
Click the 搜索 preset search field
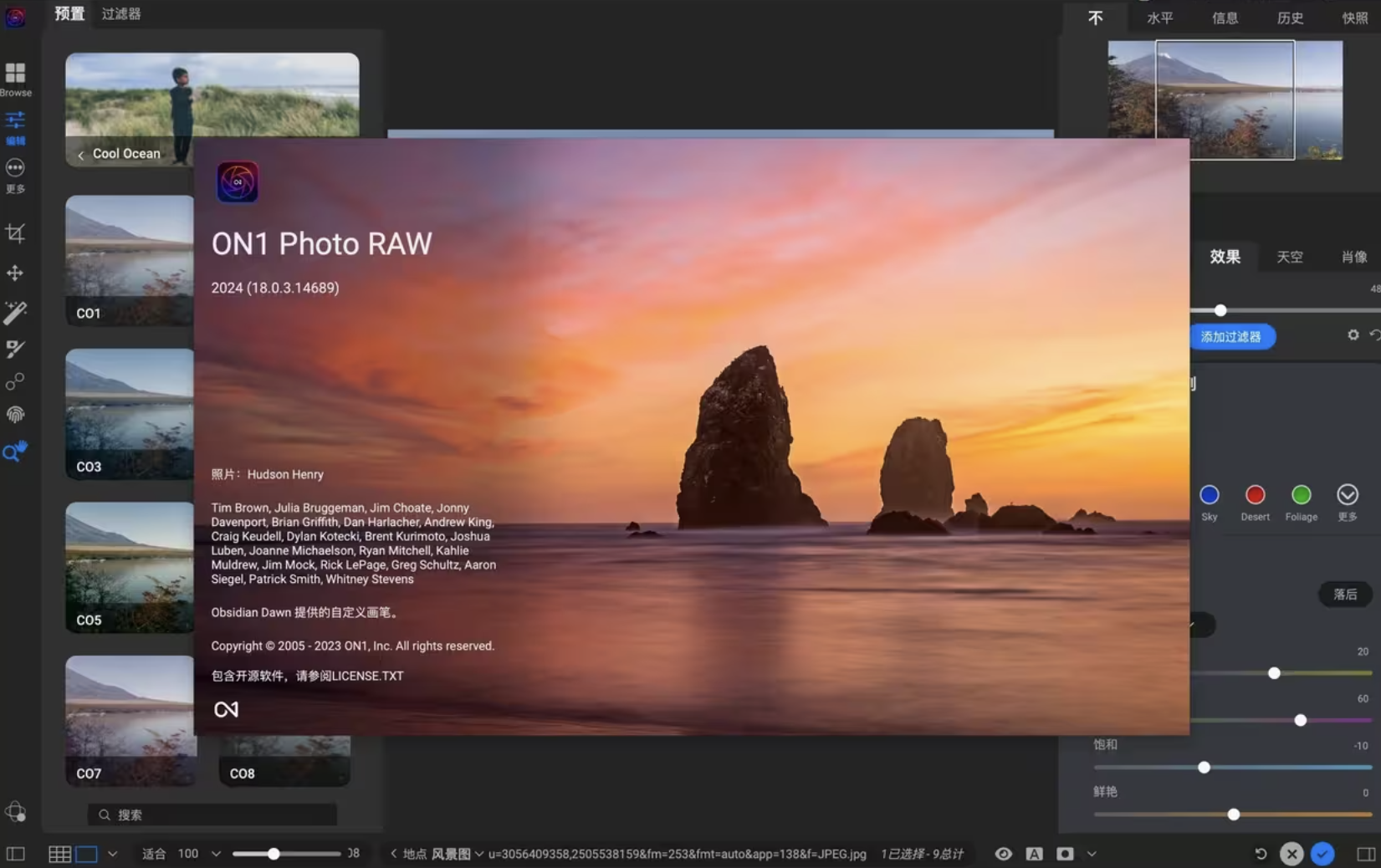(212, 814)
